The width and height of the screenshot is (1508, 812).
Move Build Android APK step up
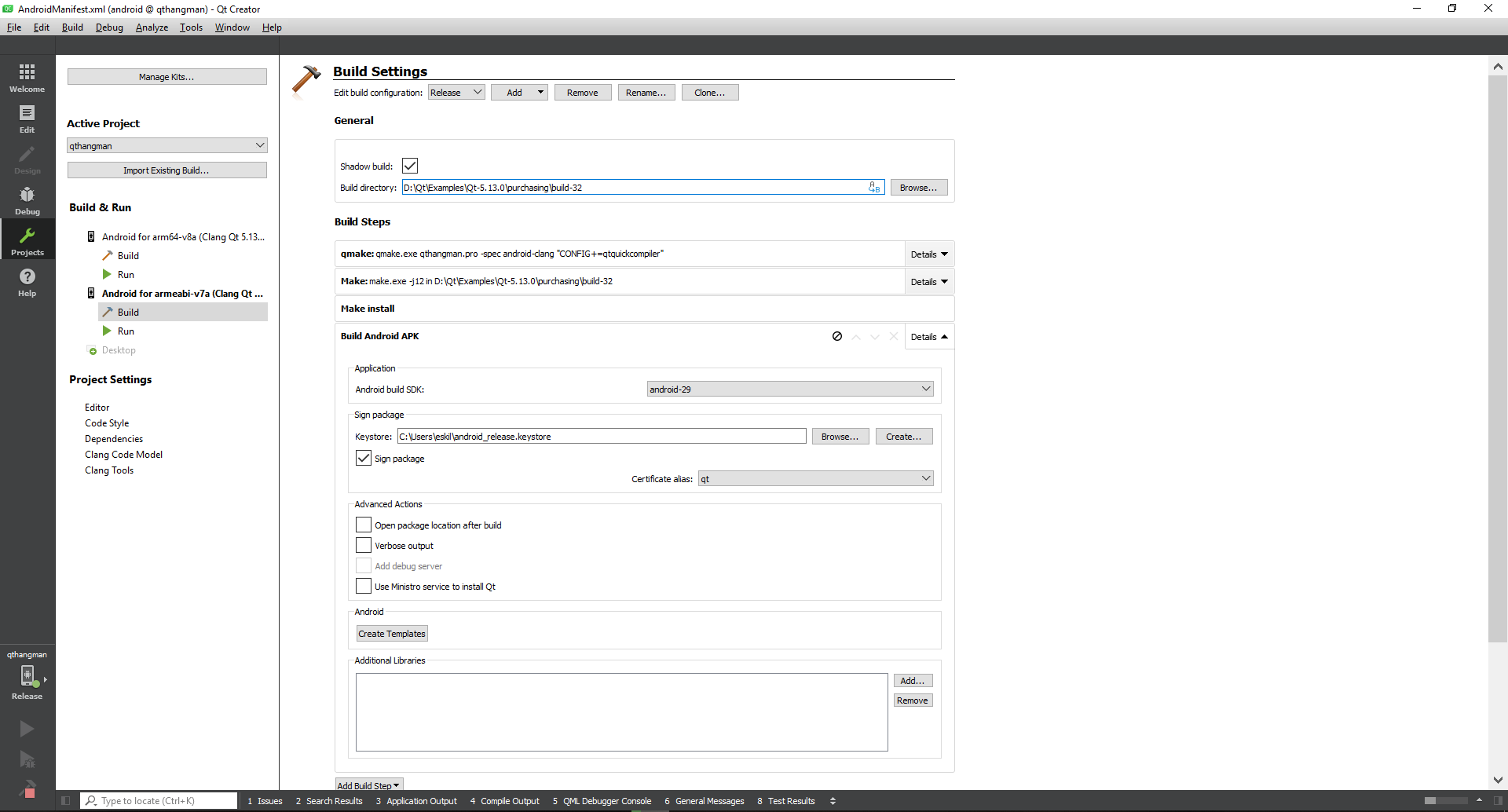pos(856,336)
